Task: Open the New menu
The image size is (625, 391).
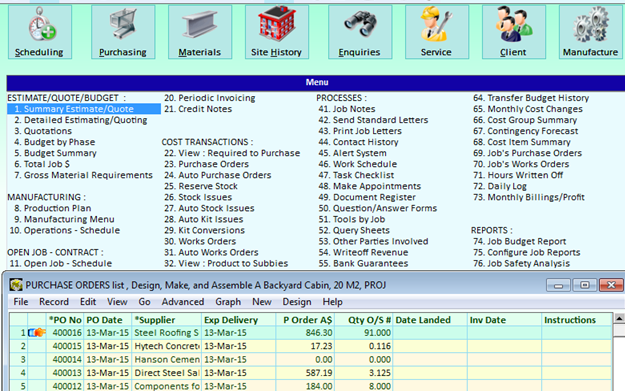Action: (x=262, y=302)
